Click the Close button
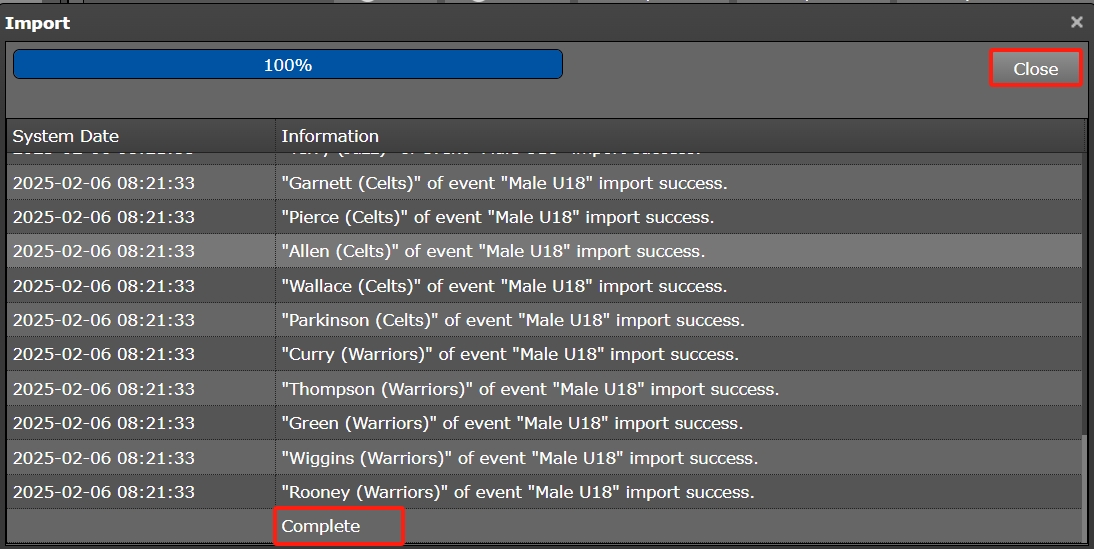 (1035, 69)
